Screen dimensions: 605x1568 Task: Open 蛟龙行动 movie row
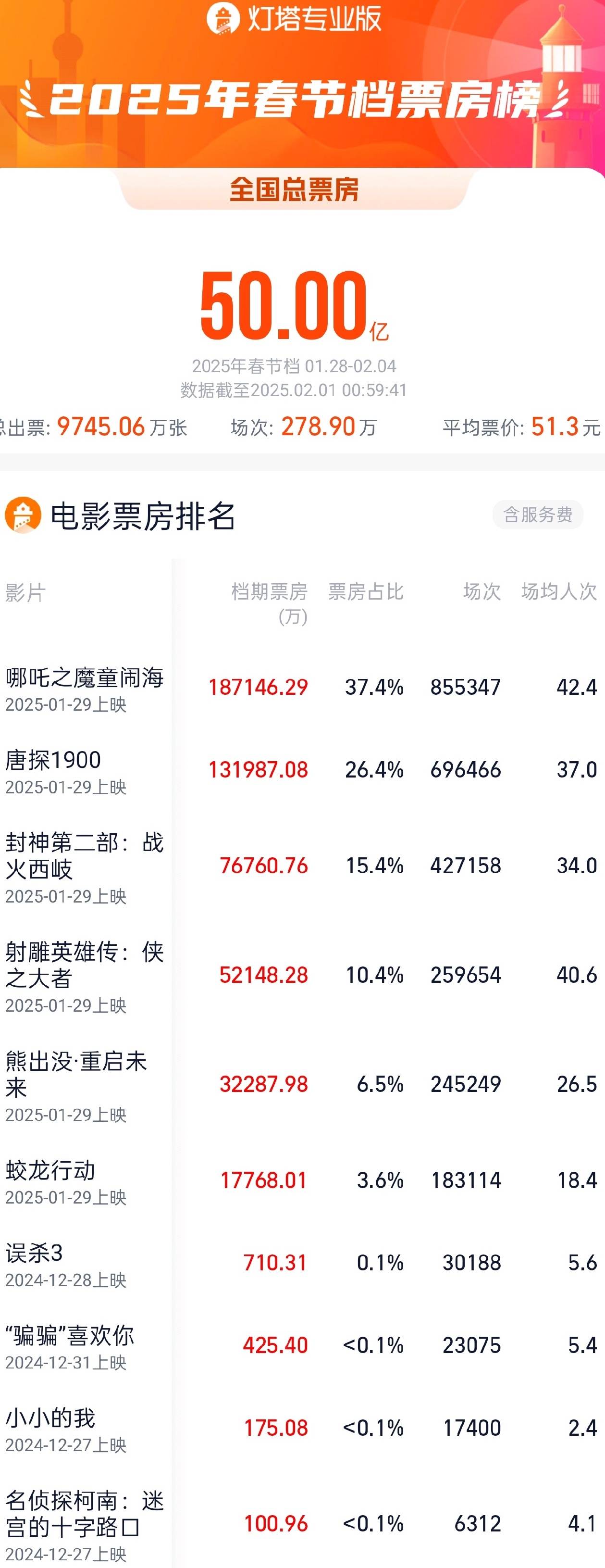pos(302,1180)
